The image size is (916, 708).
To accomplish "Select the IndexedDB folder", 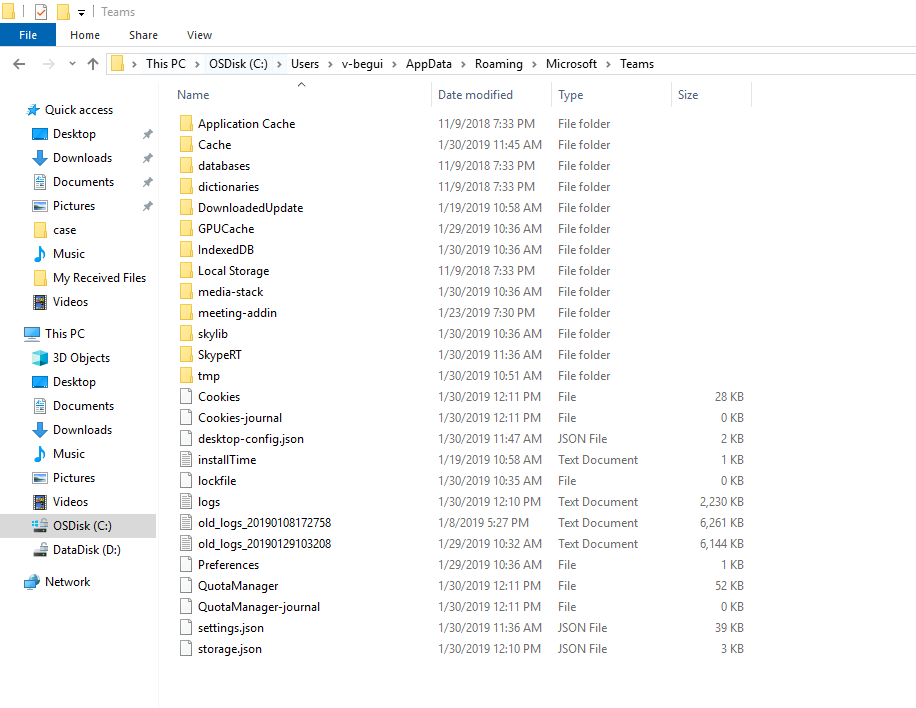I will 225,250.
